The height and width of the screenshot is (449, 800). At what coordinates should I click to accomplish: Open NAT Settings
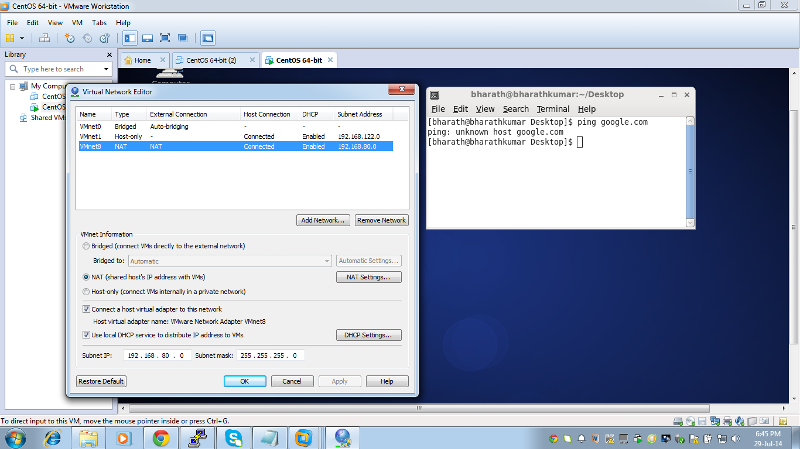point(369,277)
